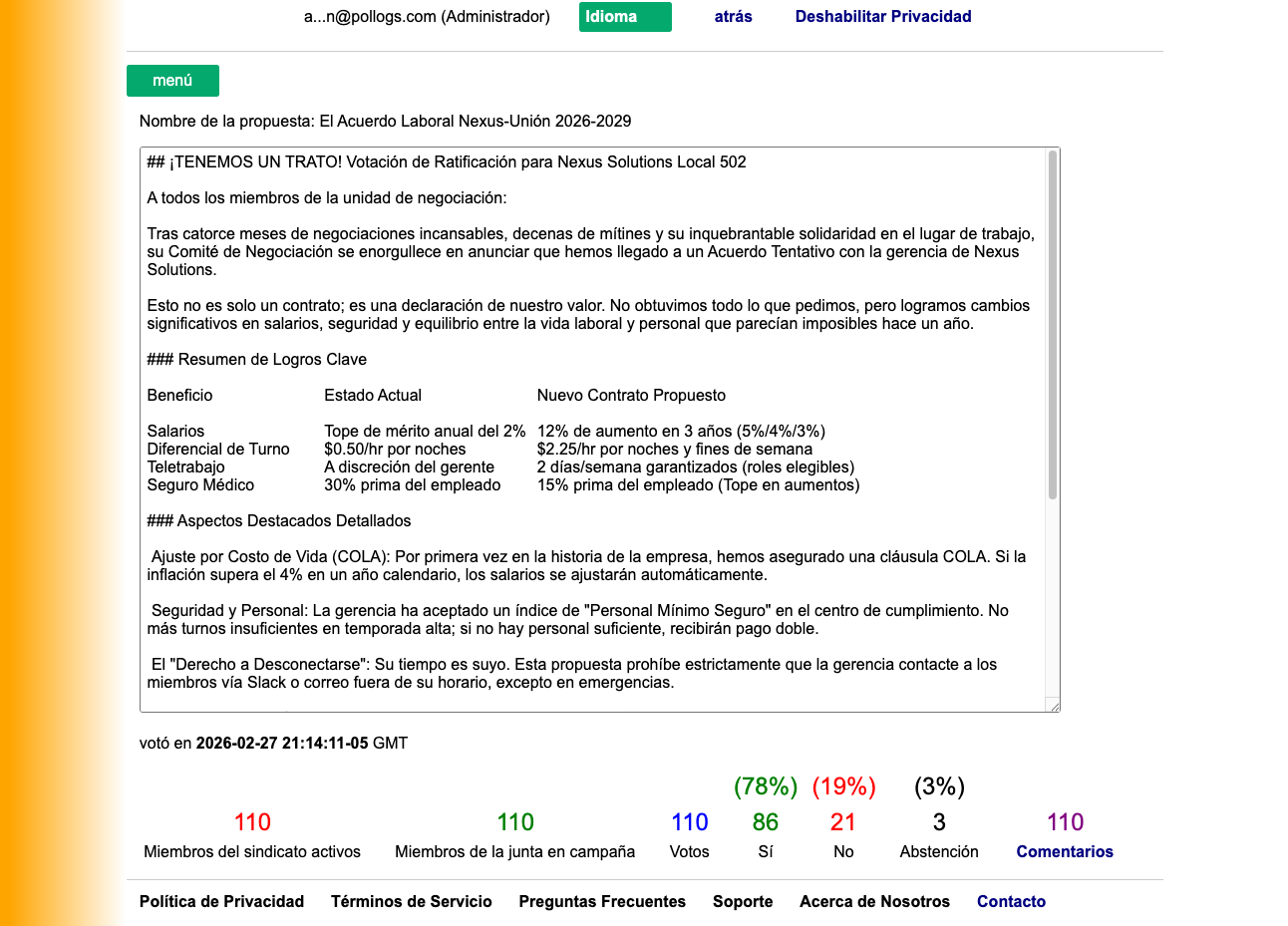Open Términos de Servicio in footer

pos(412,902)
